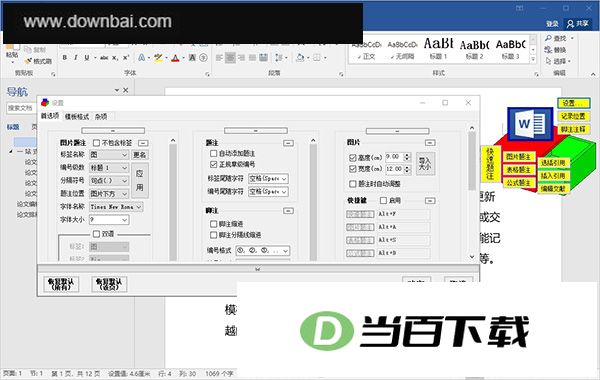Image resolution: width=600 pixels, height=380 pixels.
Task: Open 编号格式 circled numbers dropdown
Action: 262,251
